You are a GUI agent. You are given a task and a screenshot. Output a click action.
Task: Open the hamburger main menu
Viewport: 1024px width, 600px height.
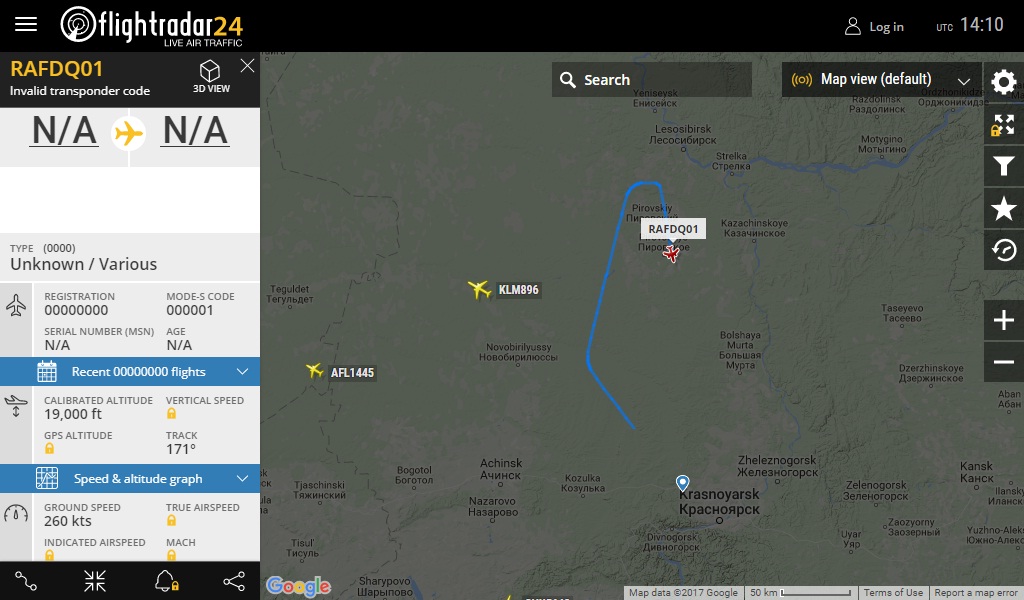26,25
